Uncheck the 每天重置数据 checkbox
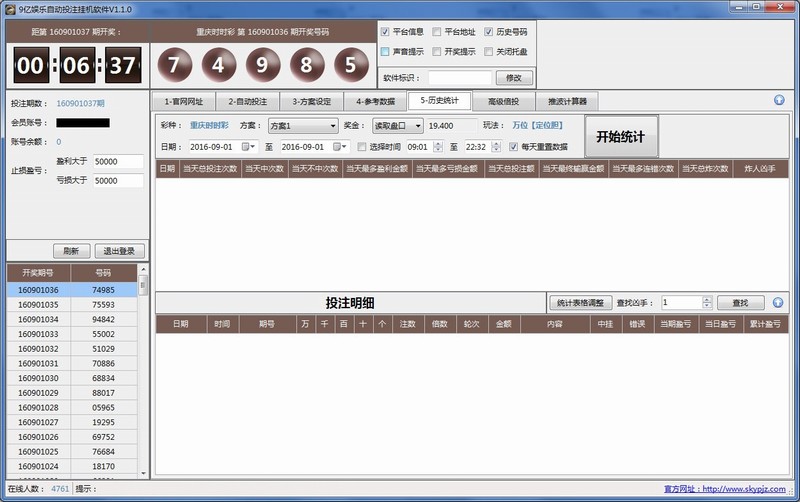Viewport: 800px width, 502px height. point(513,146)
